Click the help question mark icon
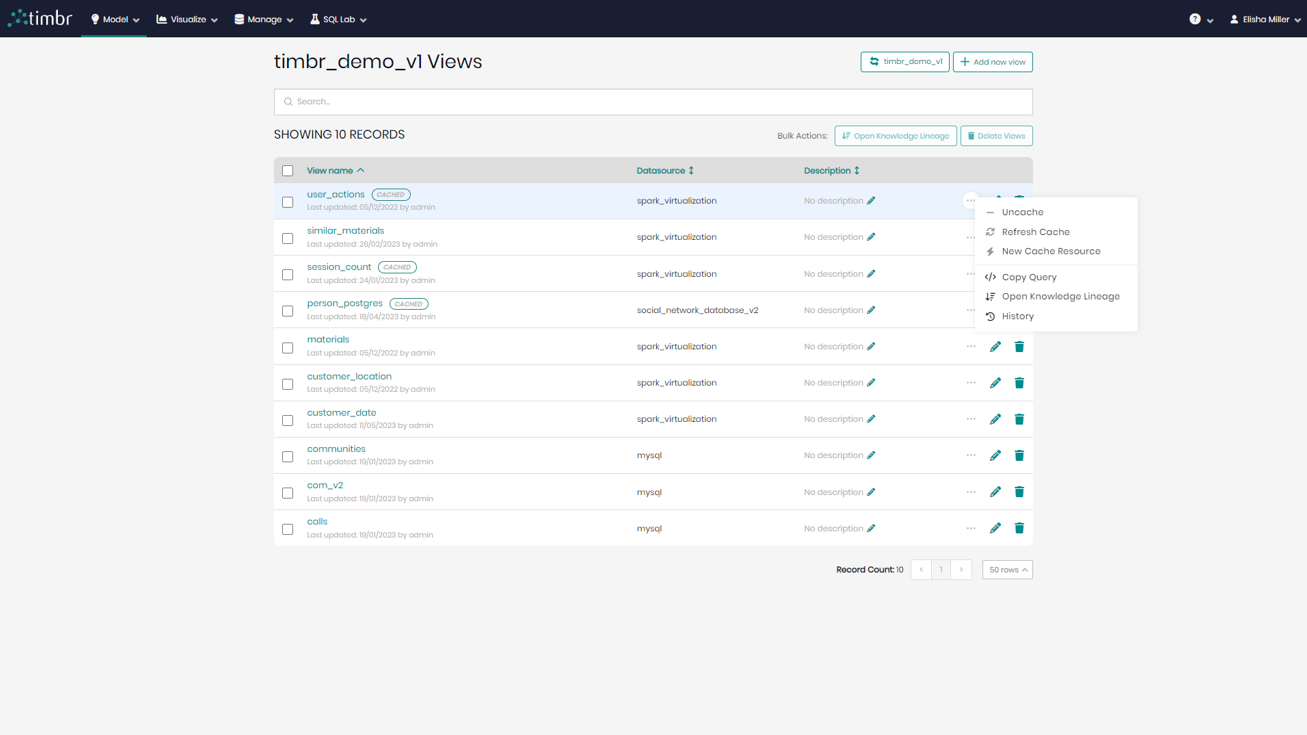Screen dimensions: 1307x735 pyautogui.click(x=1196, y=18)
